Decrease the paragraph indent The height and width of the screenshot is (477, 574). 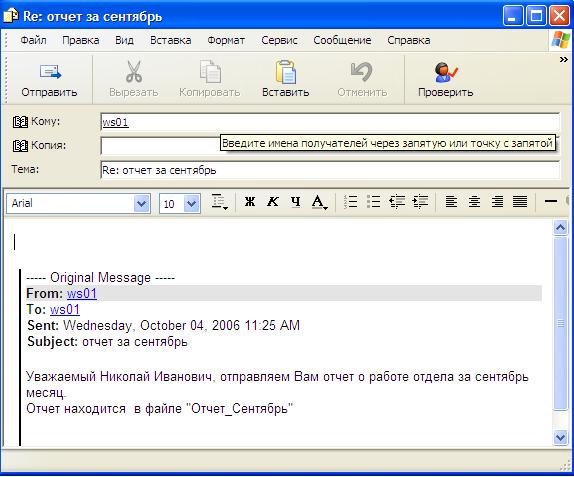(x=397, y=202)
